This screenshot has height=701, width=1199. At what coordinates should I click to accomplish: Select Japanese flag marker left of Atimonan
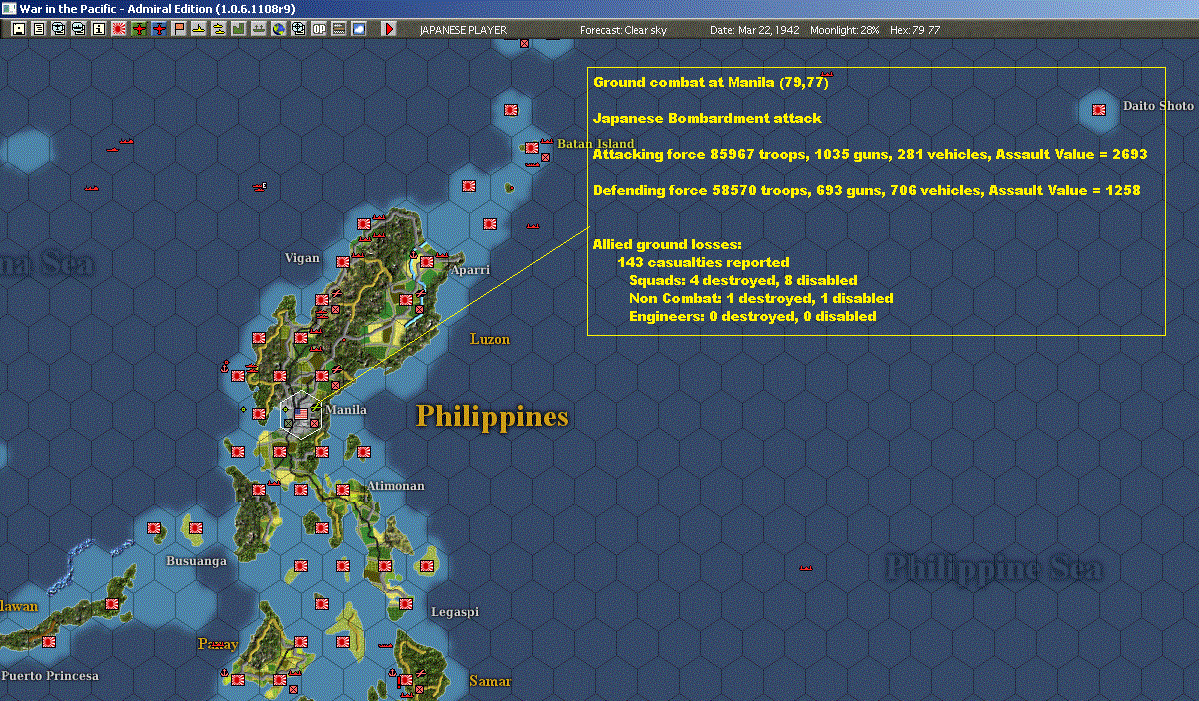click(x=343, y=490)
